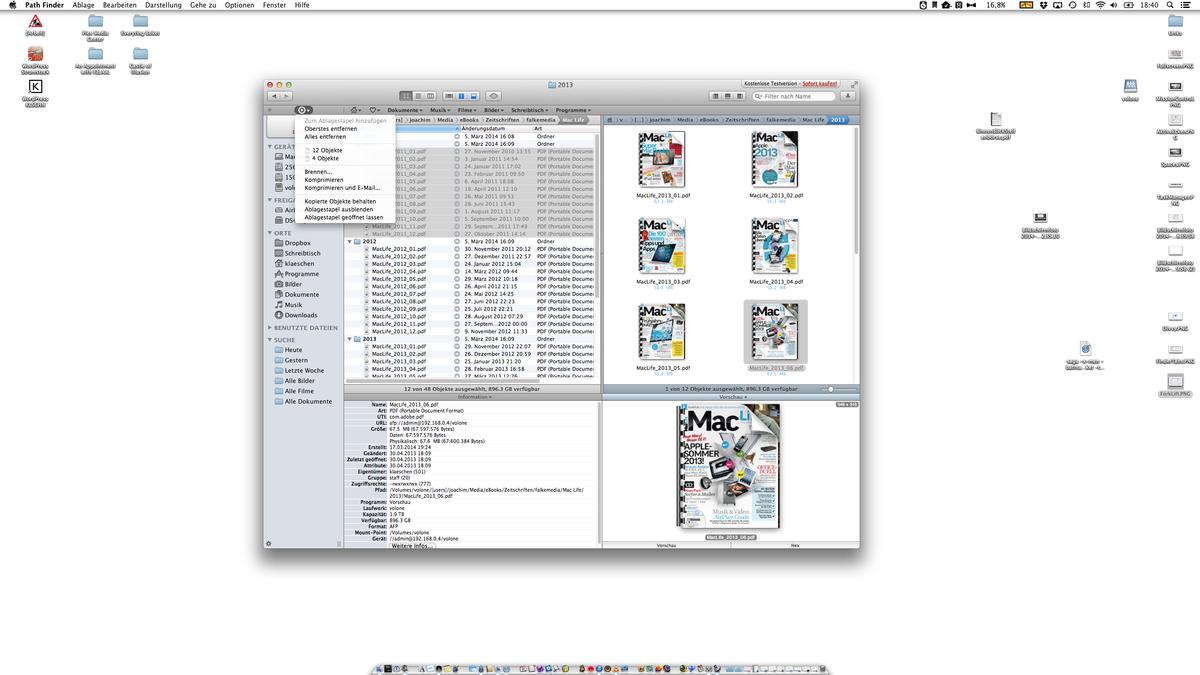Open Musik in the sidebar

coord(293,305)
